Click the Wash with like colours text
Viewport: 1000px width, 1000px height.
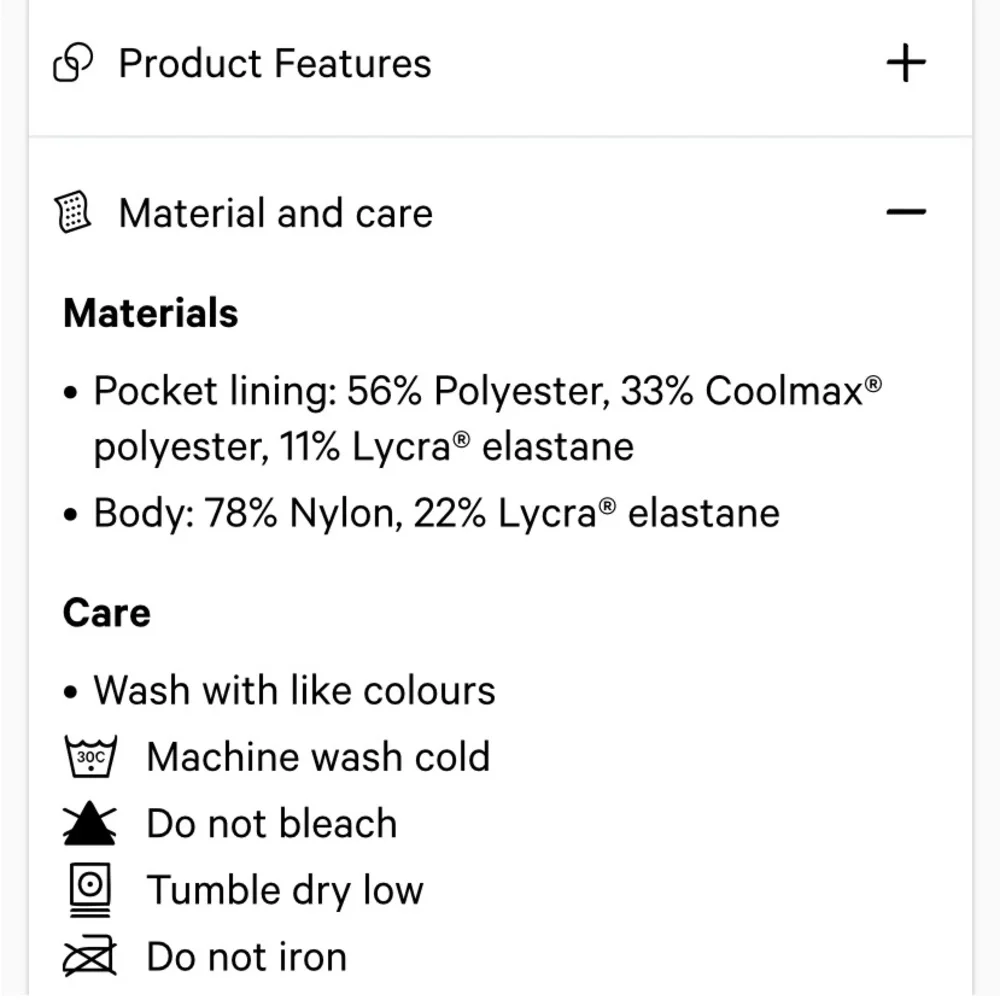pos(295,691)
